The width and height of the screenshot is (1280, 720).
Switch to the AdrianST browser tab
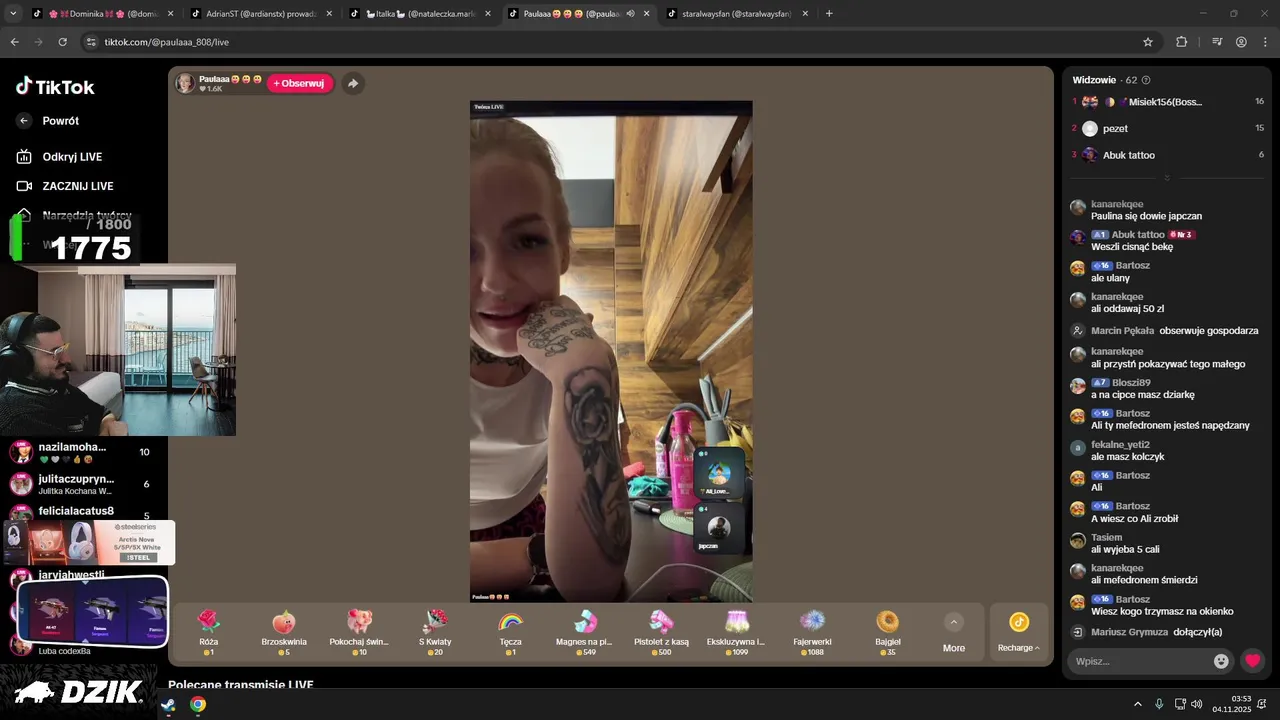pos(260,14)
